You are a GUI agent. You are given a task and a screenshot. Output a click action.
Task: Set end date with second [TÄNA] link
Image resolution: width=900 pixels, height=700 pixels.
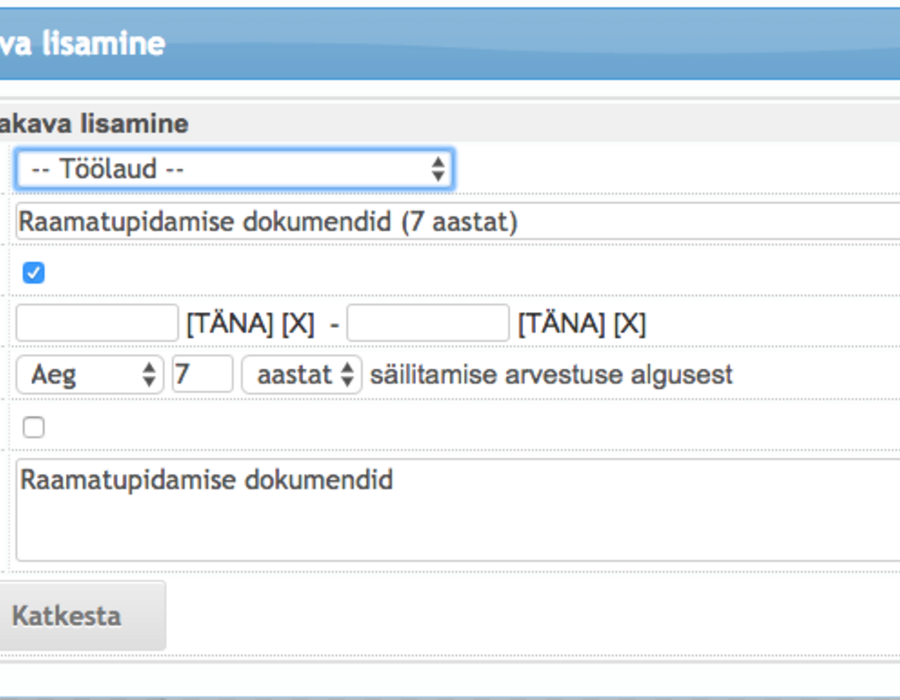click(561, 324)
